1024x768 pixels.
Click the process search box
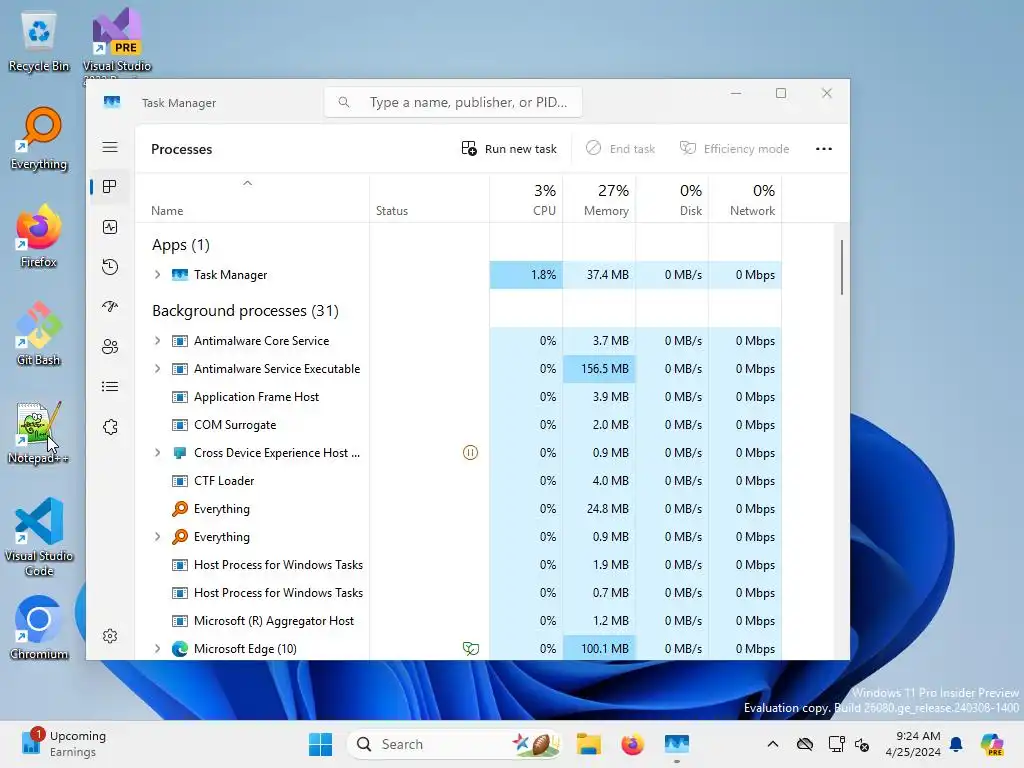click(x=453, y=103)
